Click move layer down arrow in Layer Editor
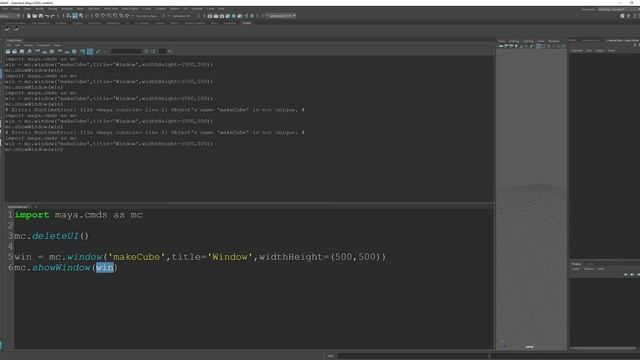 632,275
